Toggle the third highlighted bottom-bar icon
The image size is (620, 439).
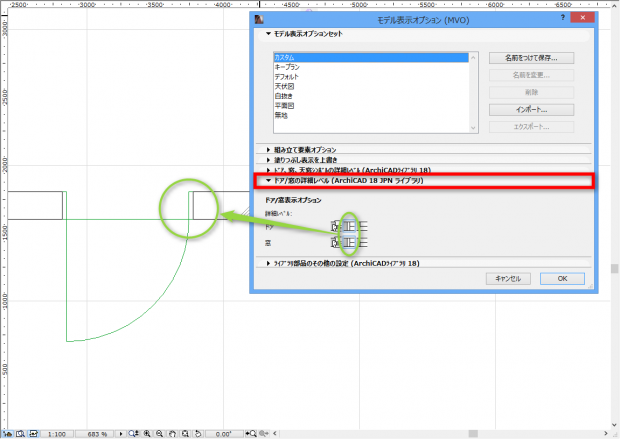[x=33, y=434]
